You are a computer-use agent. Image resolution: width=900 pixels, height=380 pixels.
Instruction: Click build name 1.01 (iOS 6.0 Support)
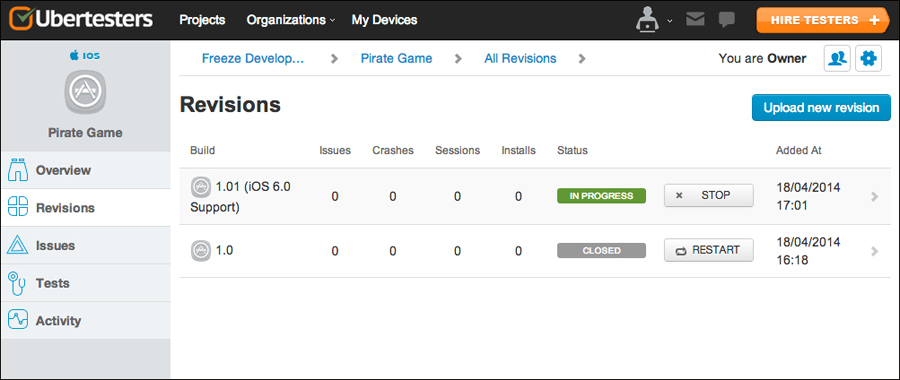241,196
